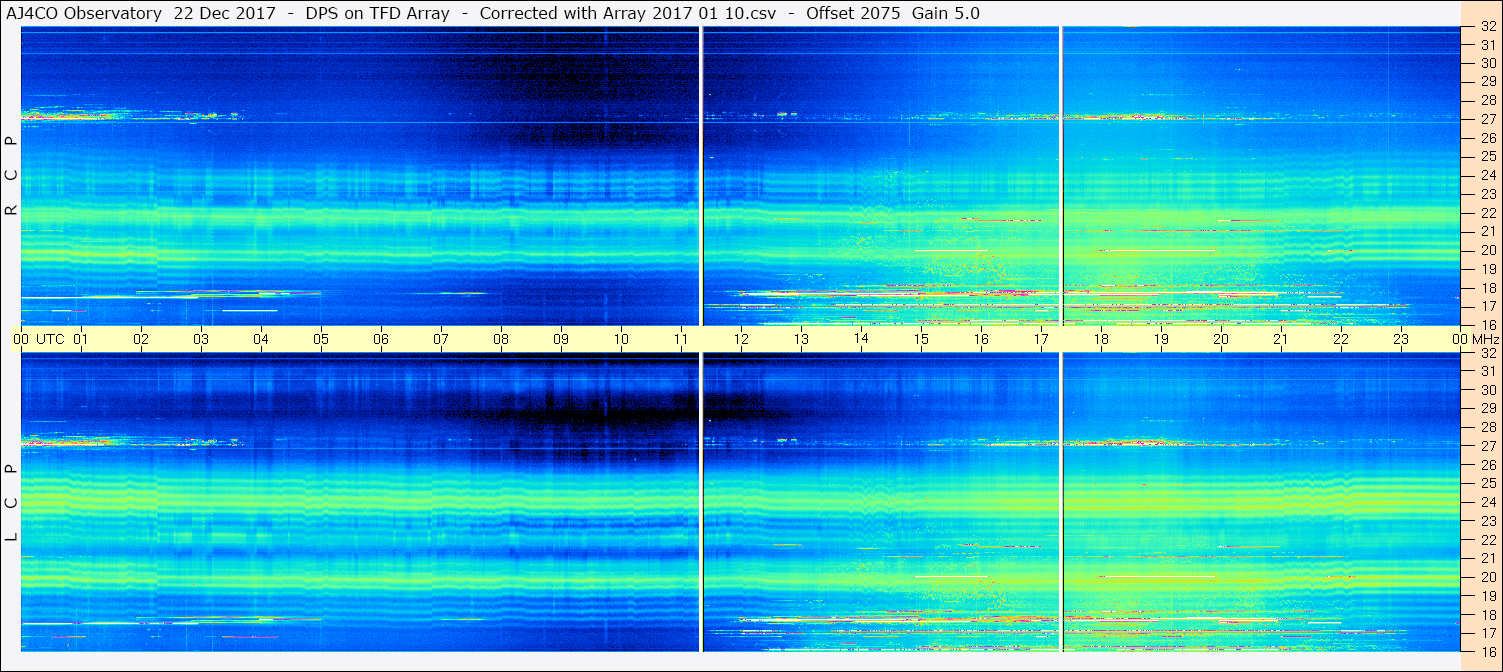1503x672 pixels.
Task: Click the "Offset 2075" header value
Action: tap(854, 13)
